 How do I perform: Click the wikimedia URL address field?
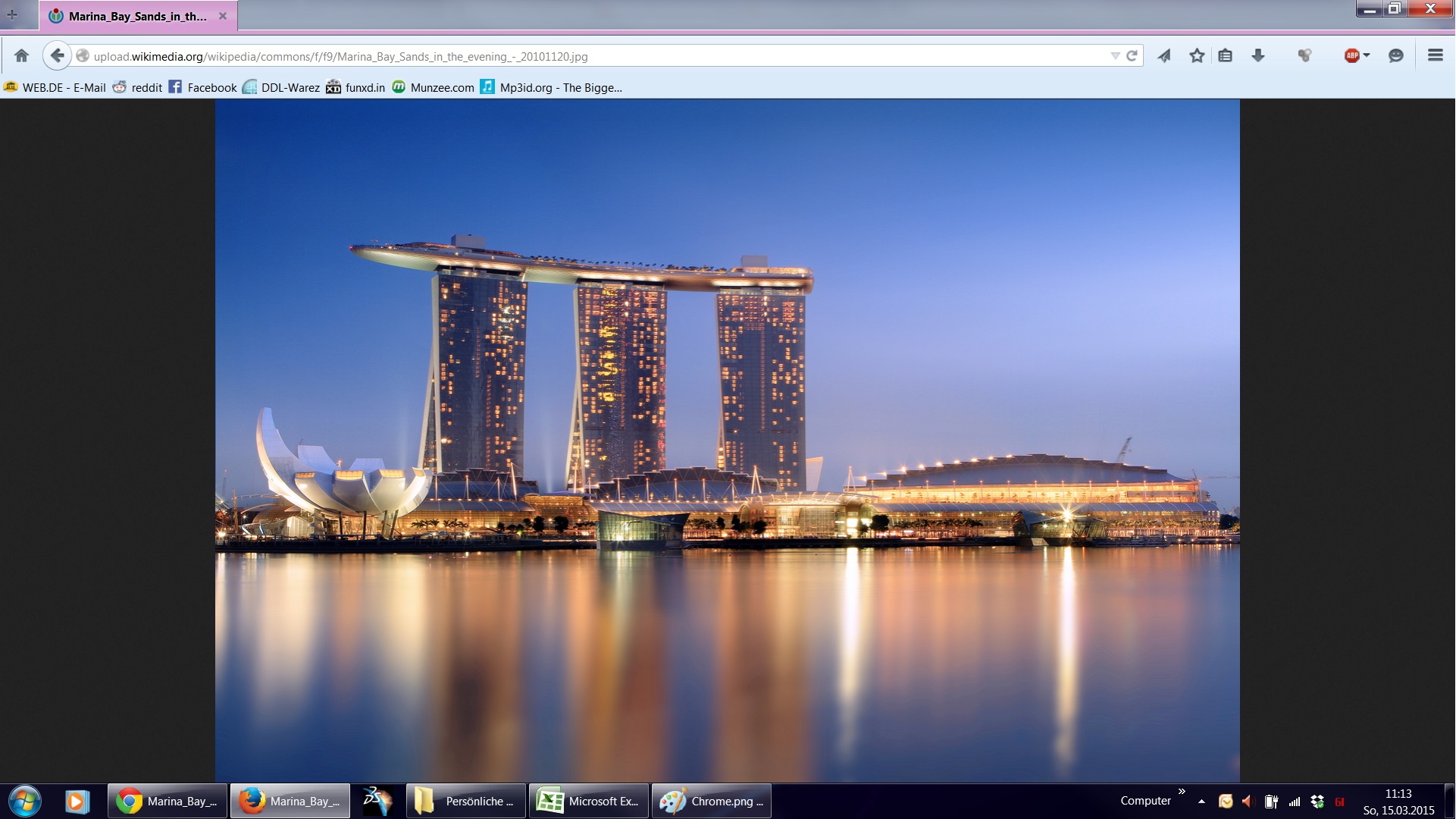[531, 56]
